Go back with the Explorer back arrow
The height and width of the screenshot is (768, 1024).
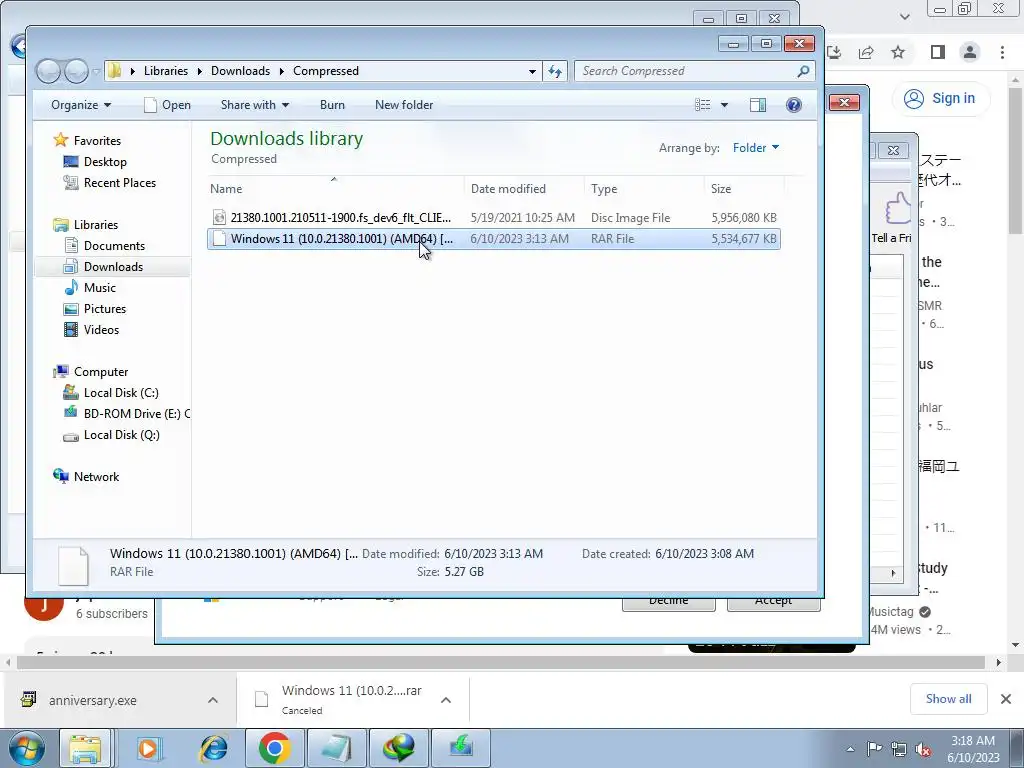click(48, 71)
